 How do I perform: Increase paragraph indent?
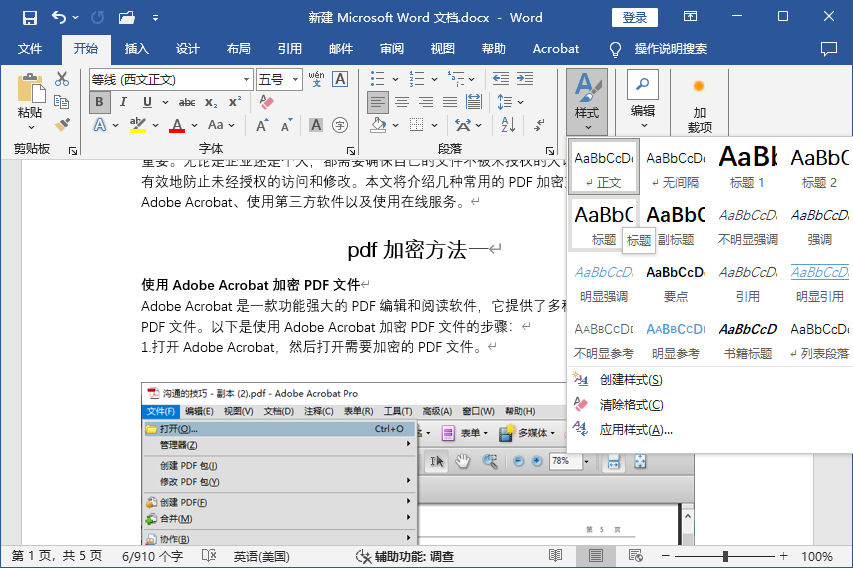click(524, 79)
